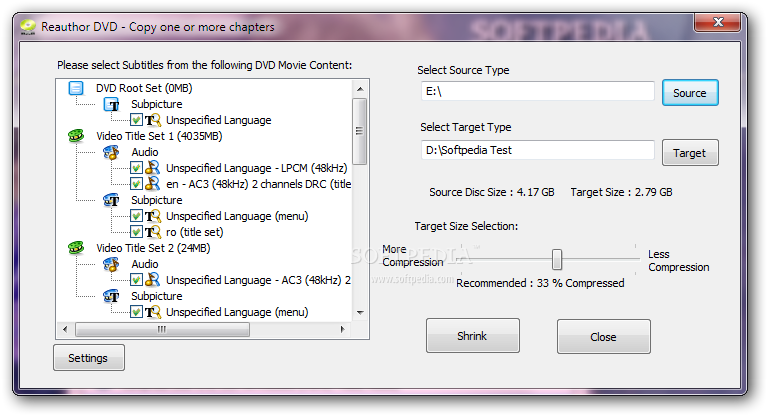Select Video Title Set 1 (4035MB) node

click(x=159, y=136)
